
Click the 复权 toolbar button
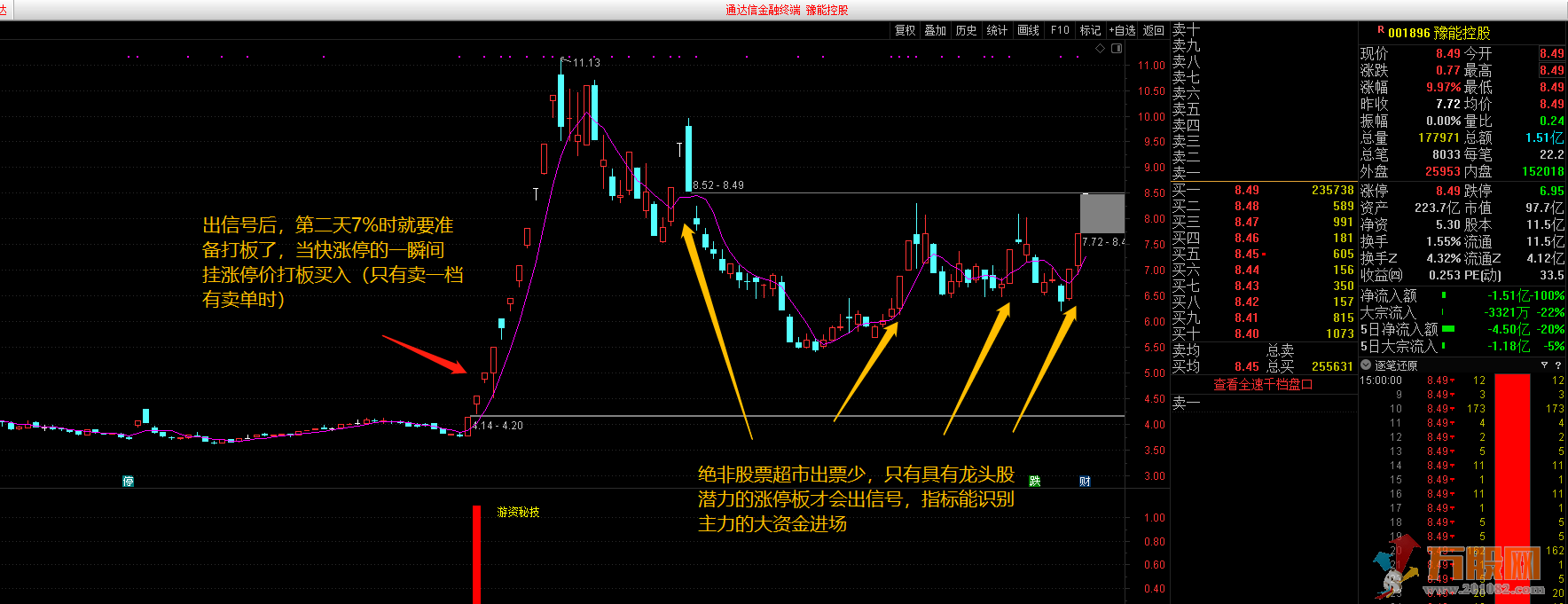[905, 30]
